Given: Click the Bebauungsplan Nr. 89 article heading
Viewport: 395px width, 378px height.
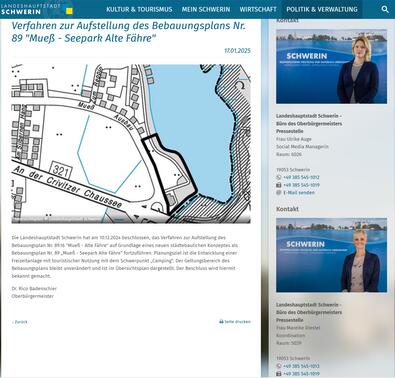Looking at the screenshot, I should tap(129, 32).
